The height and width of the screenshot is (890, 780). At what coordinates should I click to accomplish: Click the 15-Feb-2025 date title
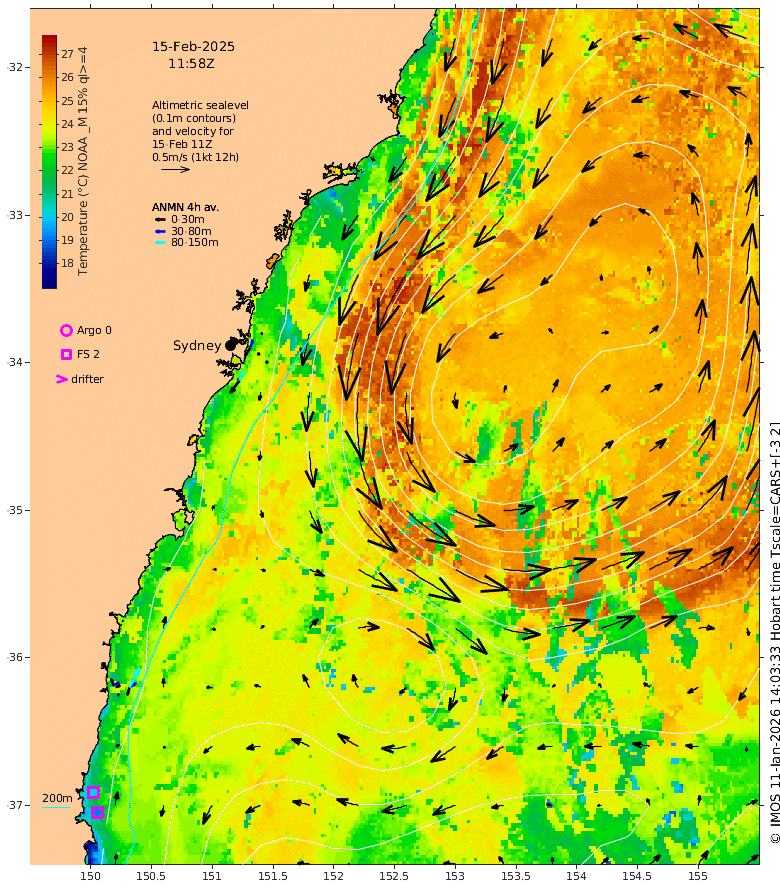tap(193, 47)
